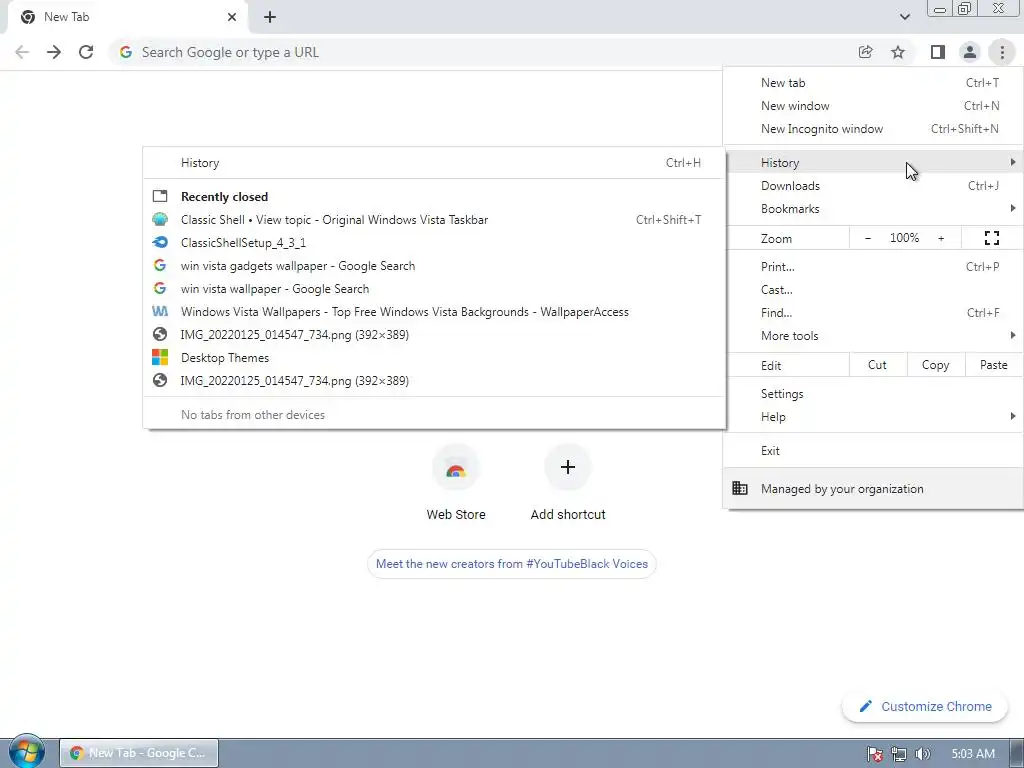Open a new tab with plus icon
This screenshot has height=768, width=1024.
coord(270,17)
